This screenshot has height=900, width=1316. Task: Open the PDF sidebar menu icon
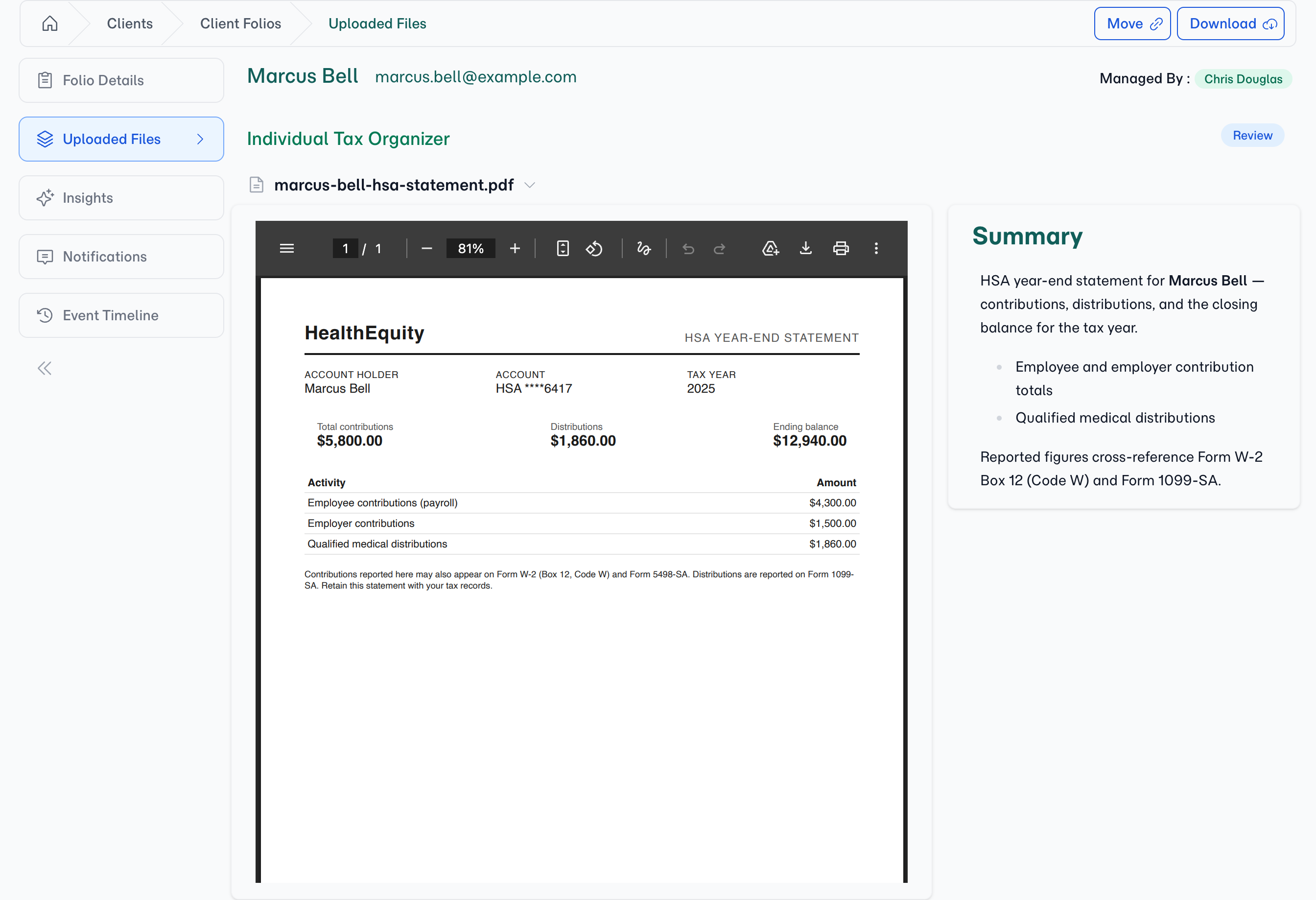click(286, 249)
